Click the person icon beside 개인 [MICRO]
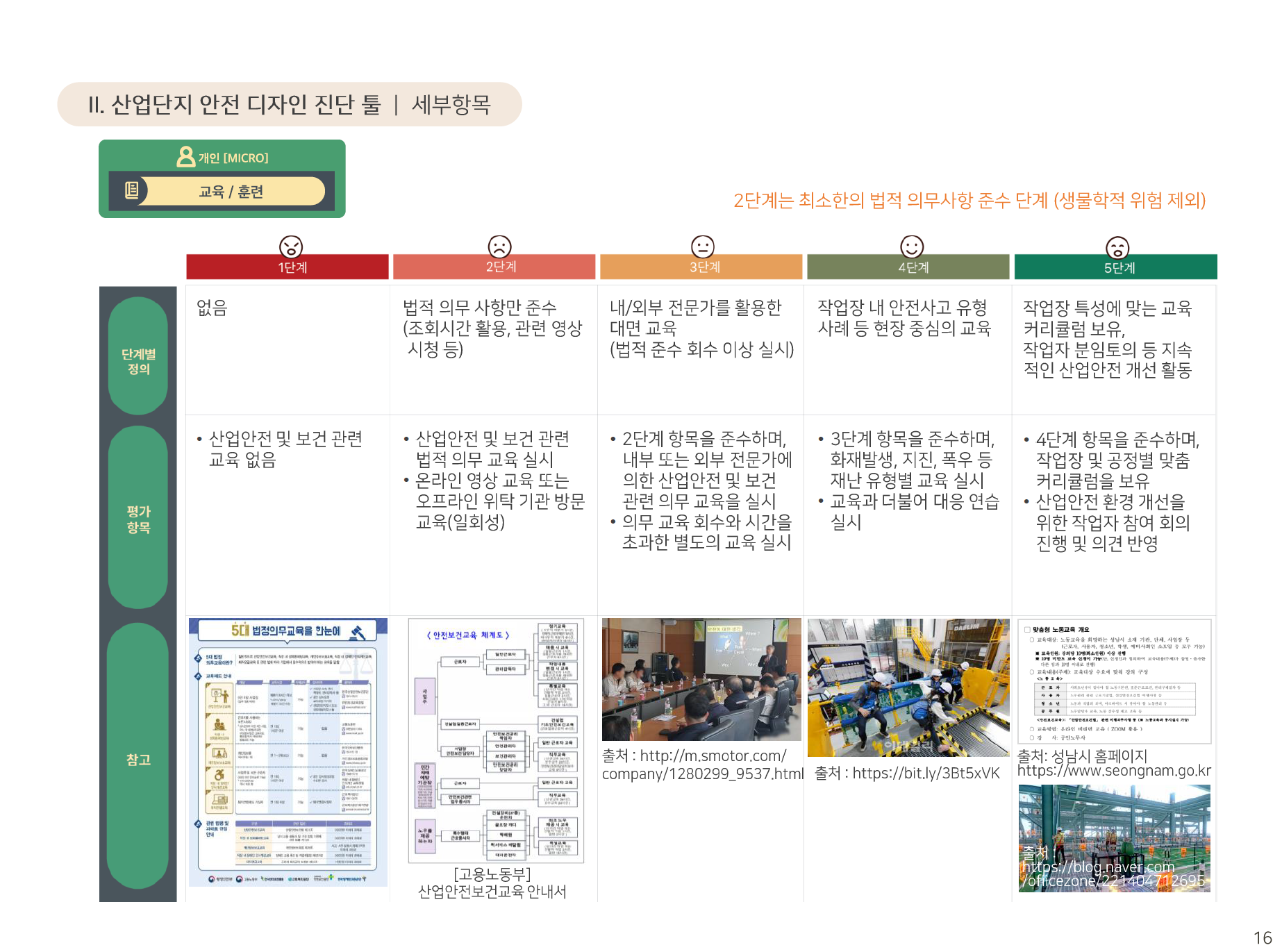1282x952 pixels. coord(185,157)
